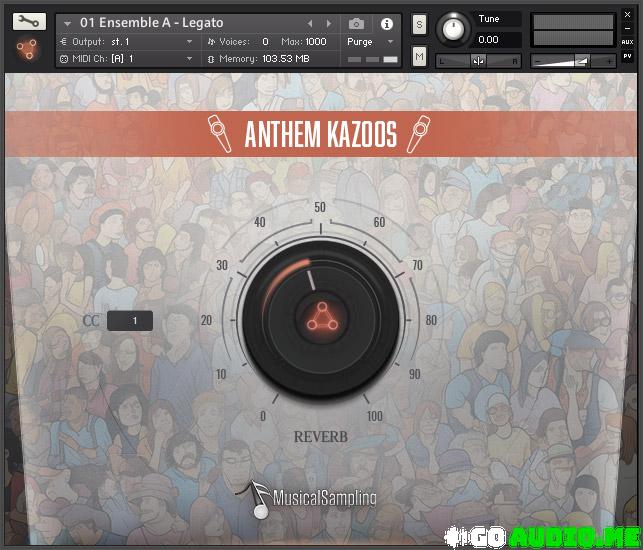Load the next instrument with the right arrow
Screen dimensions: 643x550
(x=329, y=24)
